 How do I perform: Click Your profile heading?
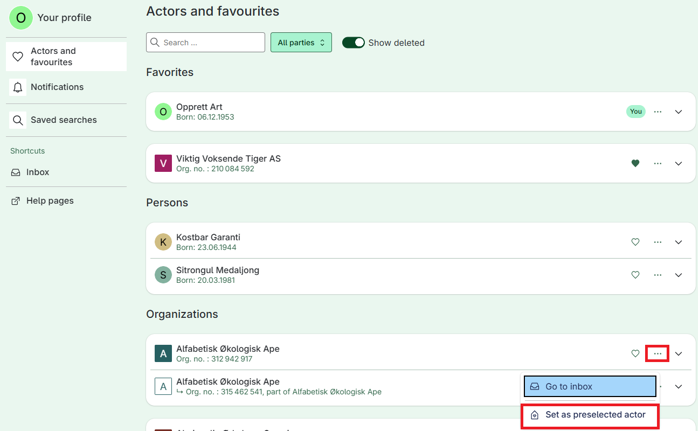(x=64, y=18)
